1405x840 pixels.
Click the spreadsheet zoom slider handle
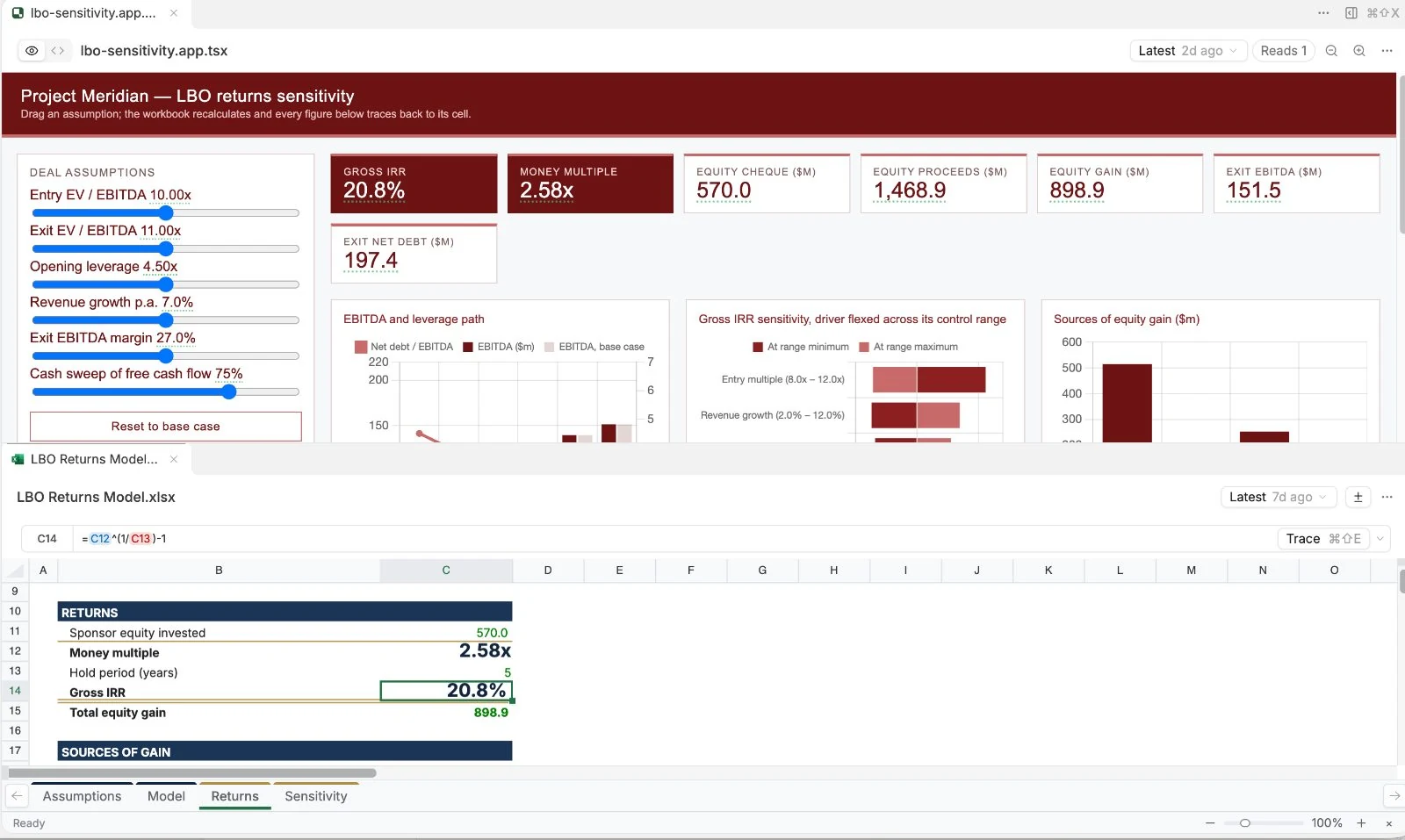1244,823
